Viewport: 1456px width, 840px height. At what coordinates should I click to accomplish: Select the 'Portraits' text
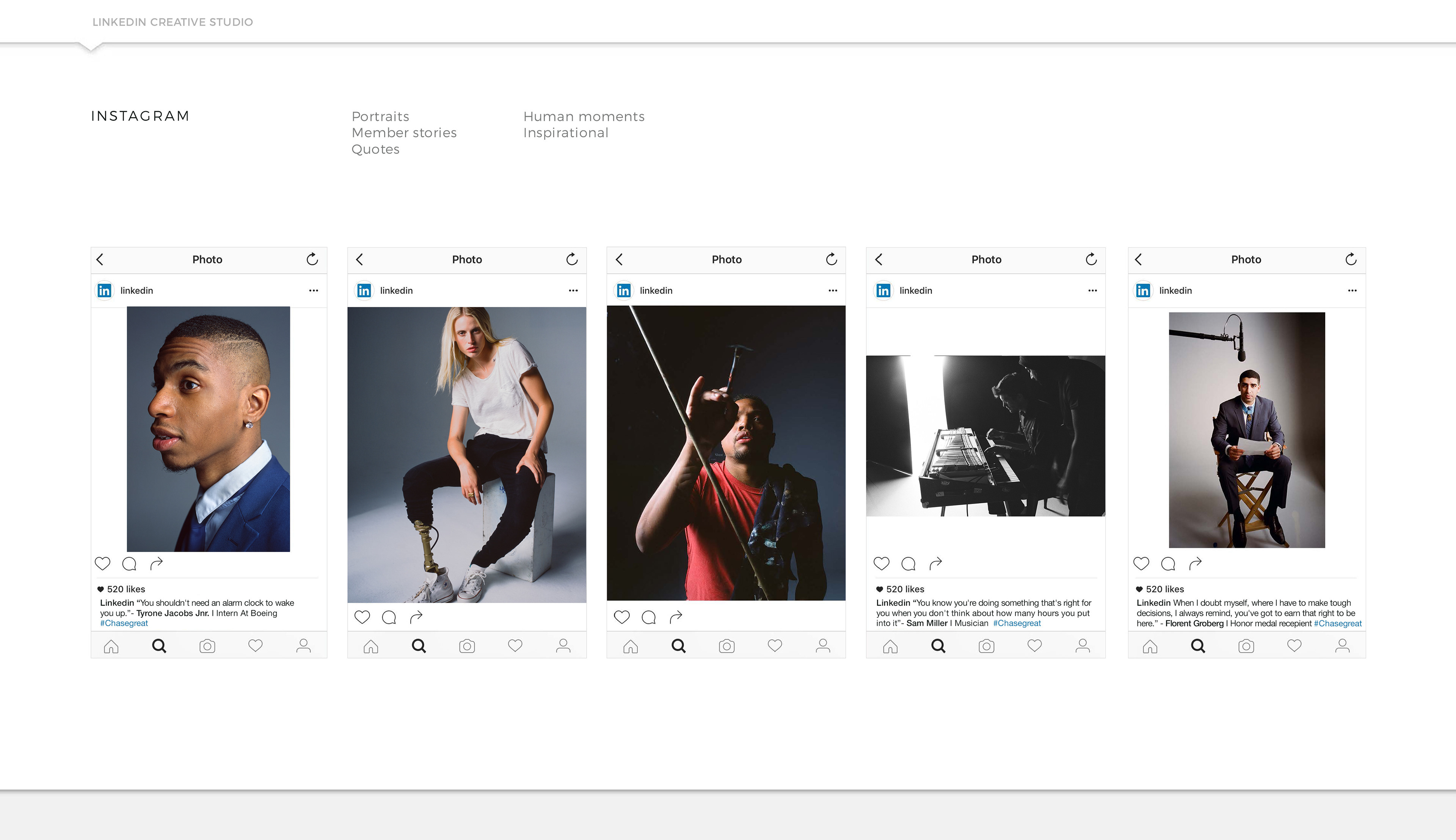[x=381, y=116]
